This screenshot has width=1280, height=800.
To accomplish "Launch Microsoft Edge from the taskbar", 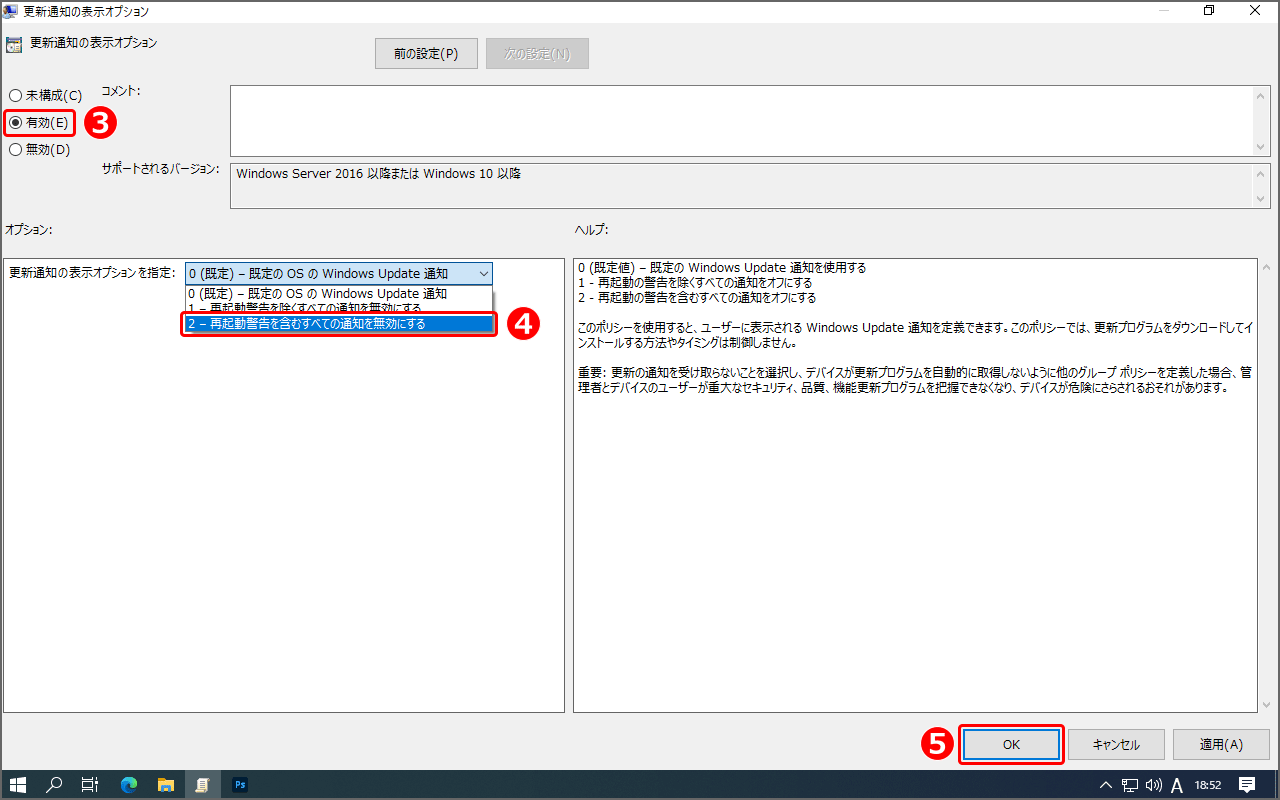I will tap(128, 785).
